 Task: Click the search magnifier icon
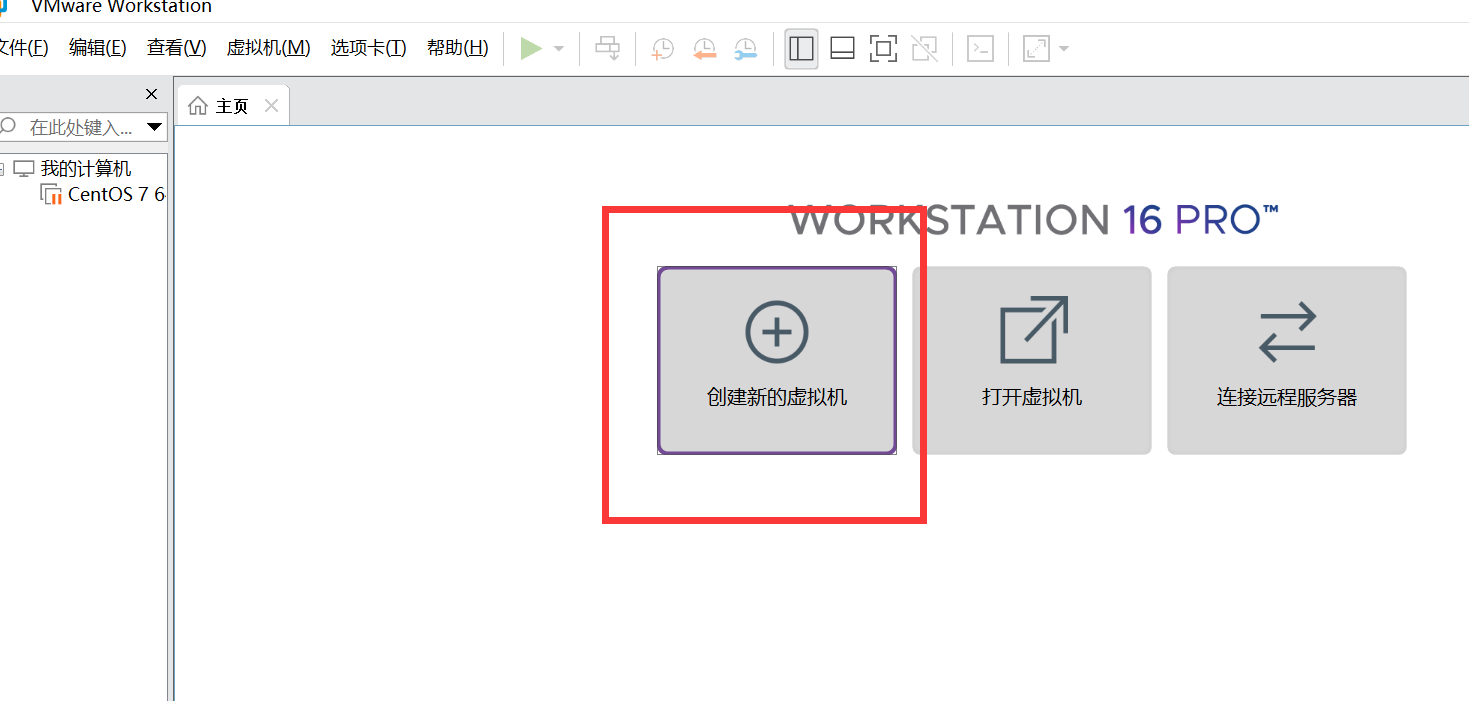[8, 126]
